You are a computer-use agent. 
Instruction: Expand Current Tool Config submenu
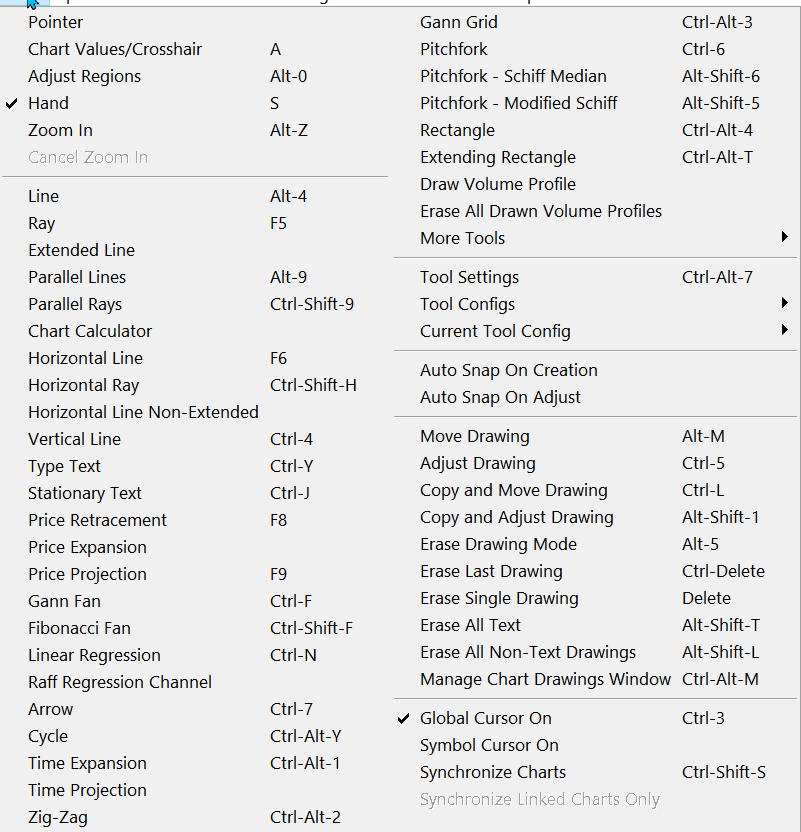click(x=495, y=331)
